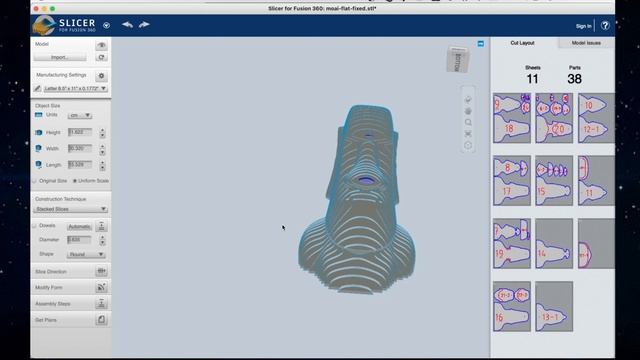Click the Modify Form icon
The width and height of the screenshot is (640, 360).
point(101,287)
